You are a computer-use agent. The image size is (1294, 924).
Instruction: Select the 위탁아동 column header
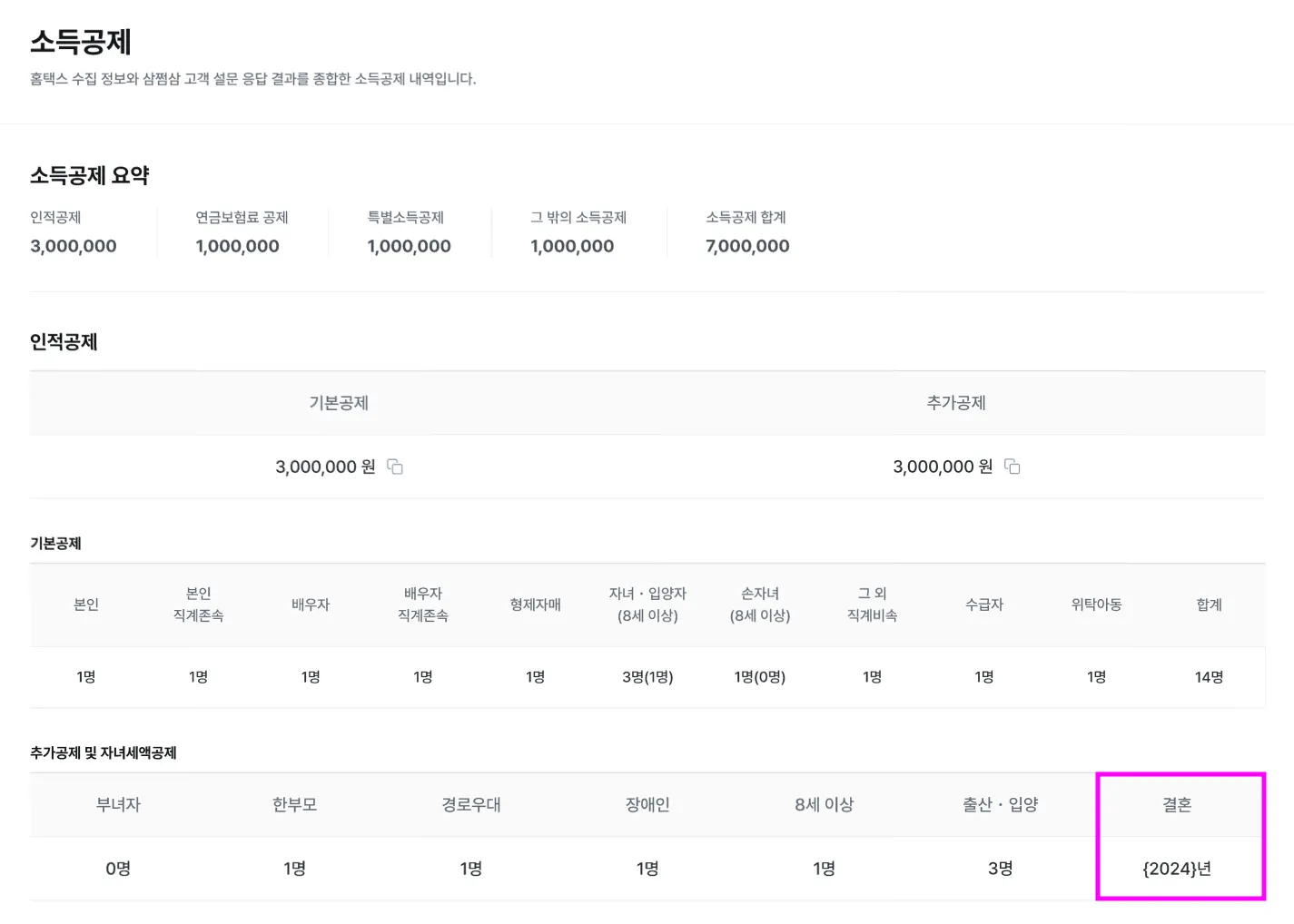[x=1096, y=605]
